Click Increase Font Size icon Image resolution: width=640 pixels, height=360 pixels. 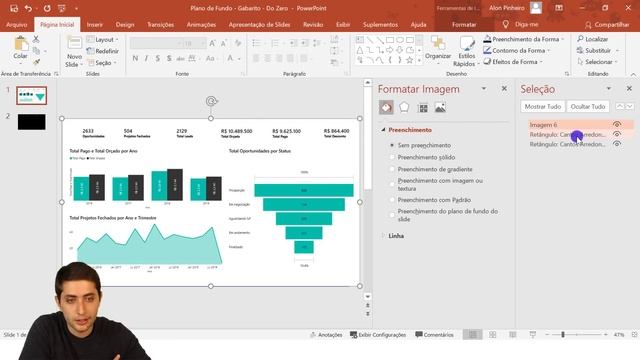click(212, 43)
